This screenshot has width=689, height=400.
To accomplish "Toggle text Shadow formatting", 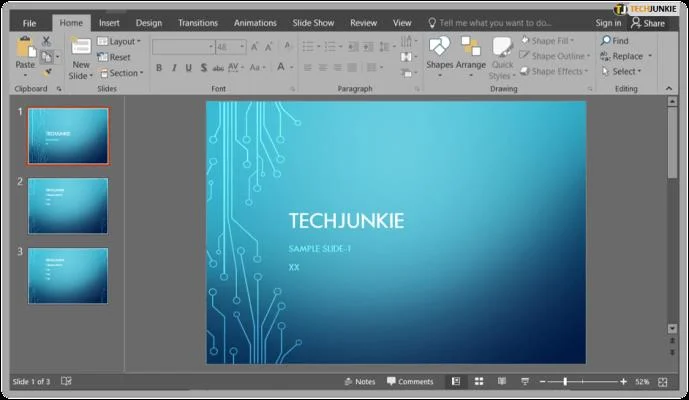I will (203, 68).
